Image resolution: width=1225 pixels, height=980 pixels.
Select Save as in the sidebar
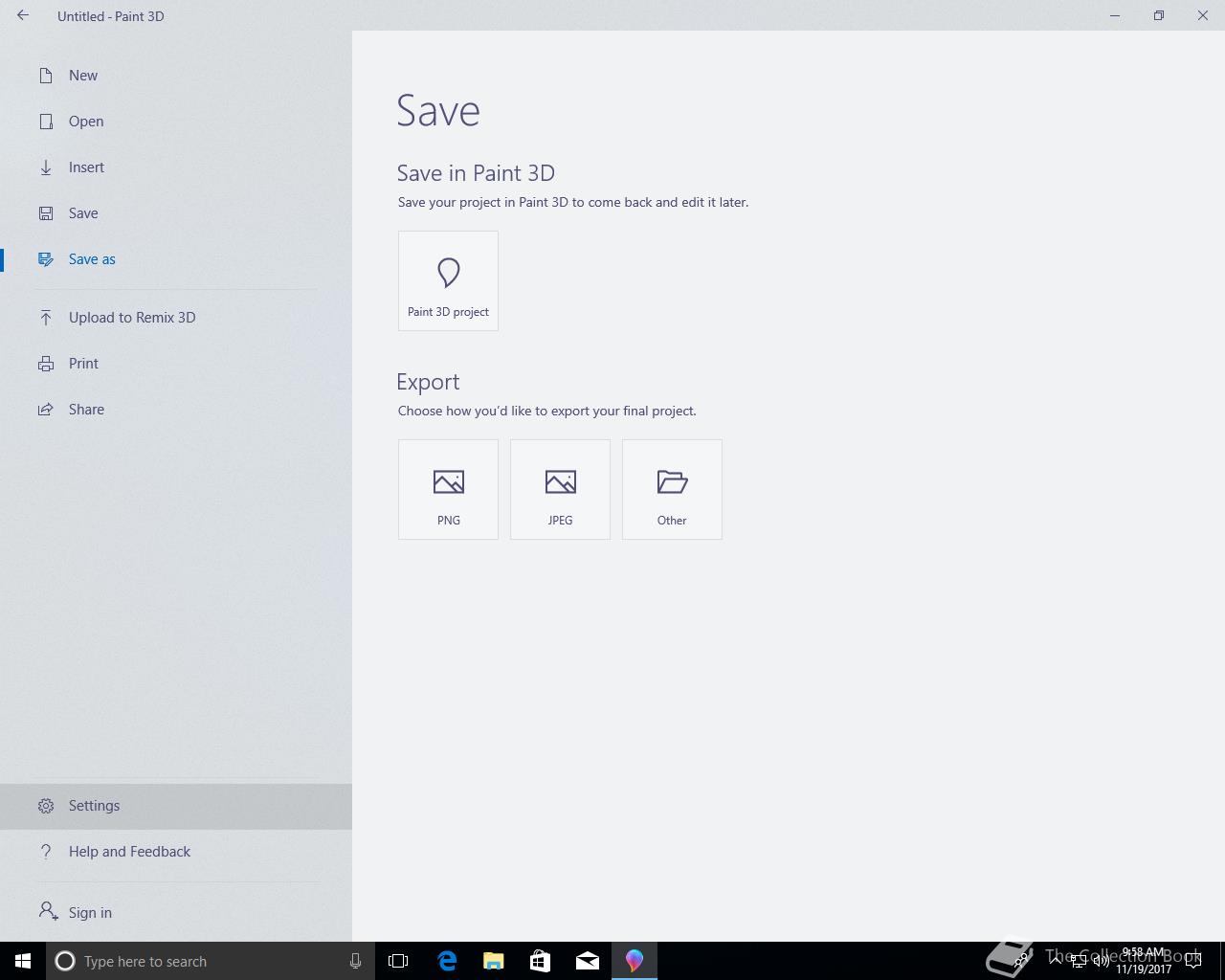176,259
